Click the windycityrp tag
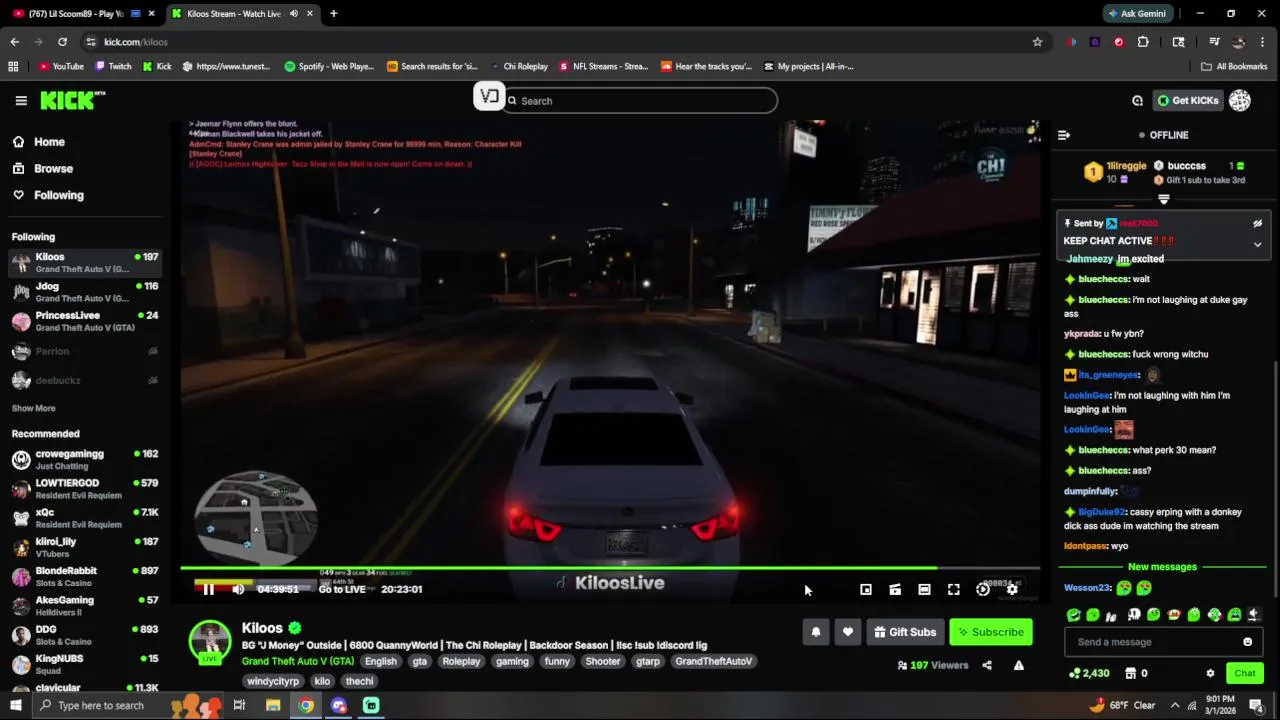Screen dimensions: 1280x720 click(273, 681)
